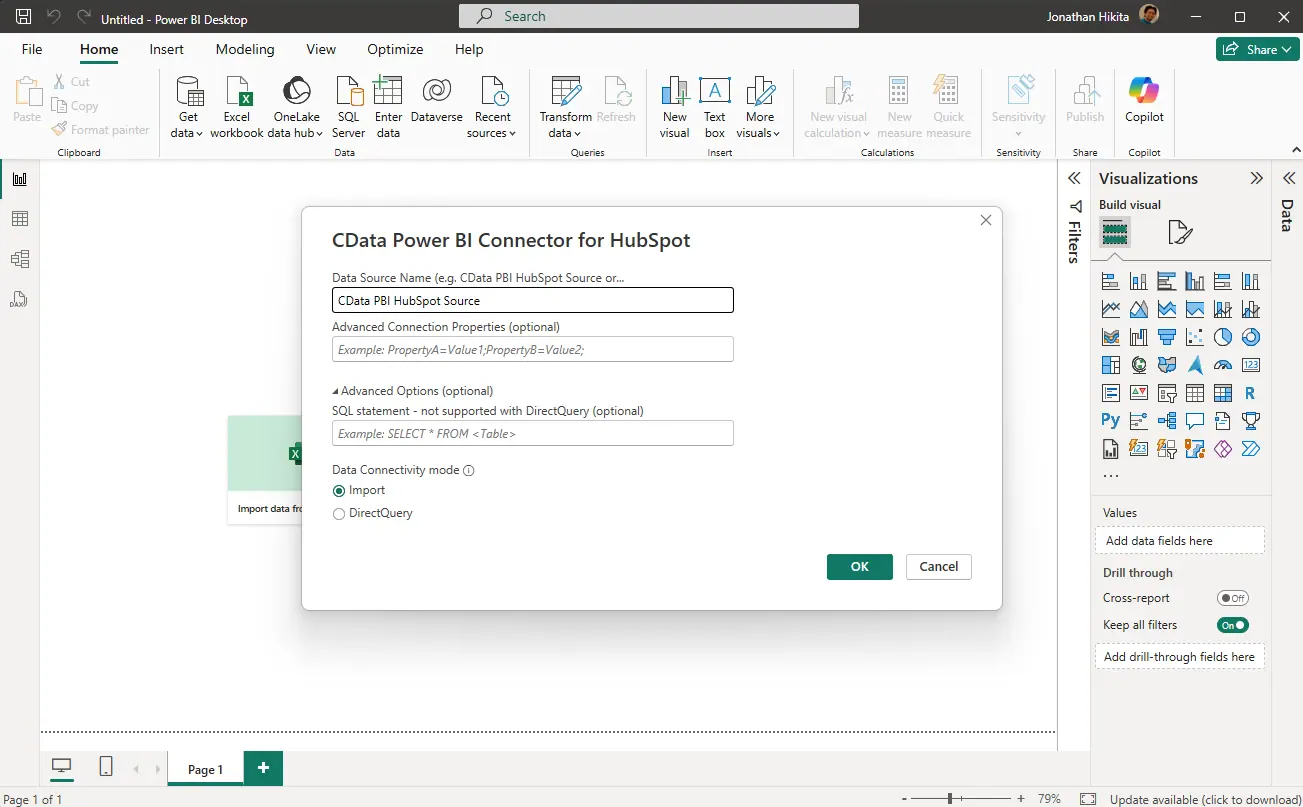Screen dimensions: 1303x807
Task: Select the Python visual icon
Action: [1110, 421]
